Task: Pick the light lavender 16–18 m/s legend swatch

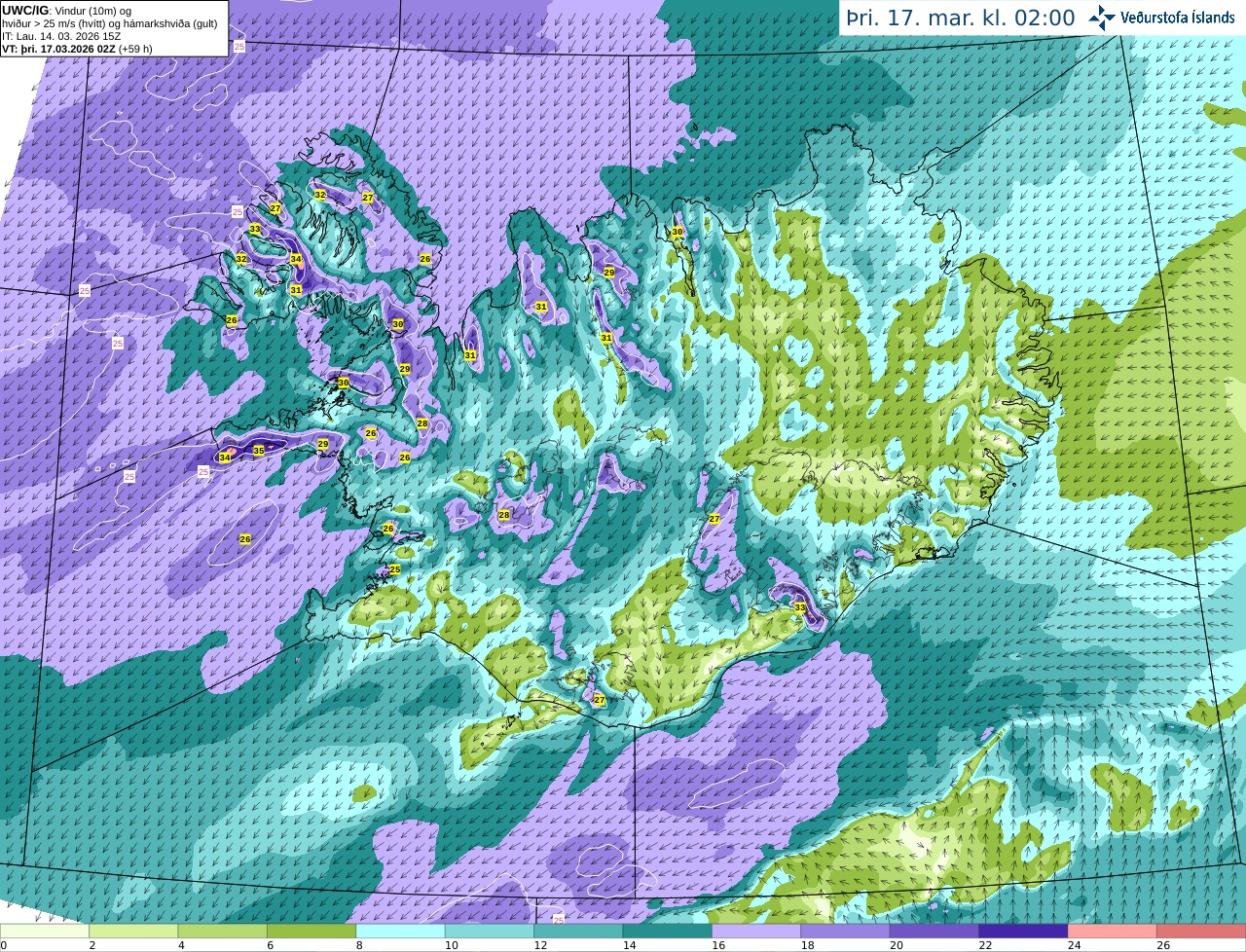Action: (x=756, y=932)
